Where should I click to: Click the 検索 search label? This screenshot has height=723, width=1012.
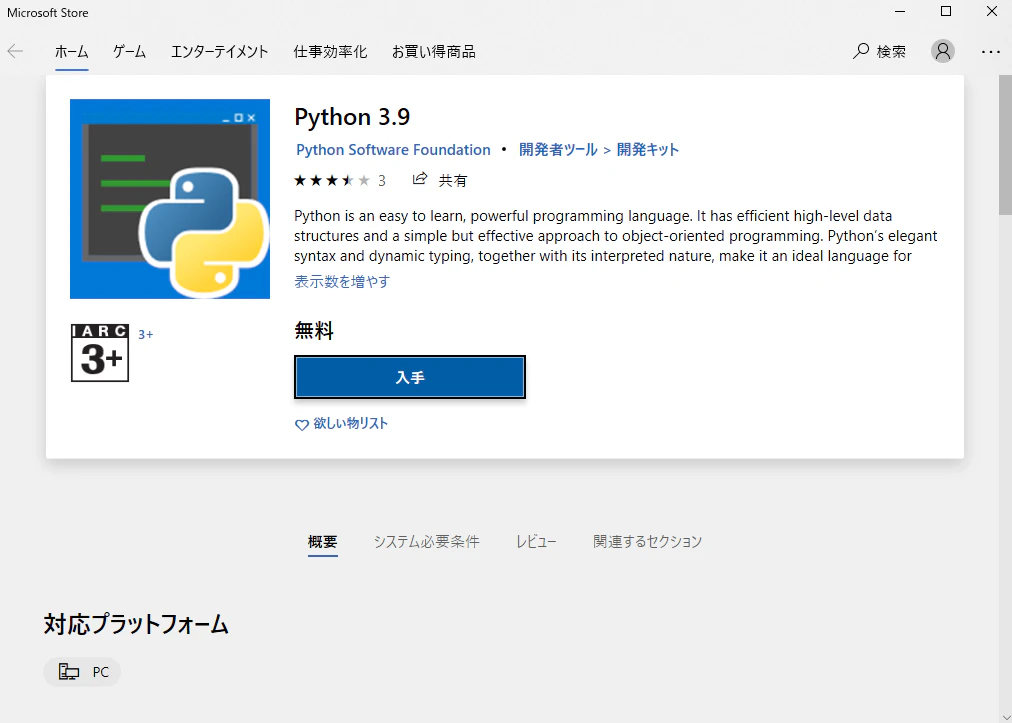click(891, 52)
